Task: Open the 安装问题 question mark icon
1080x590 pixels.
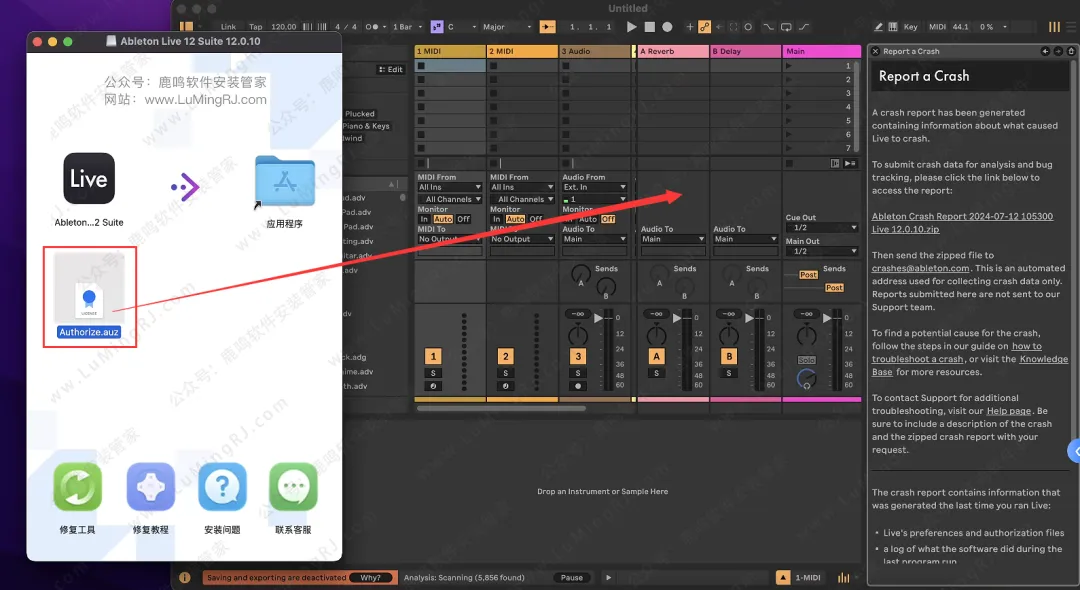Action: (x=222, y=487)
